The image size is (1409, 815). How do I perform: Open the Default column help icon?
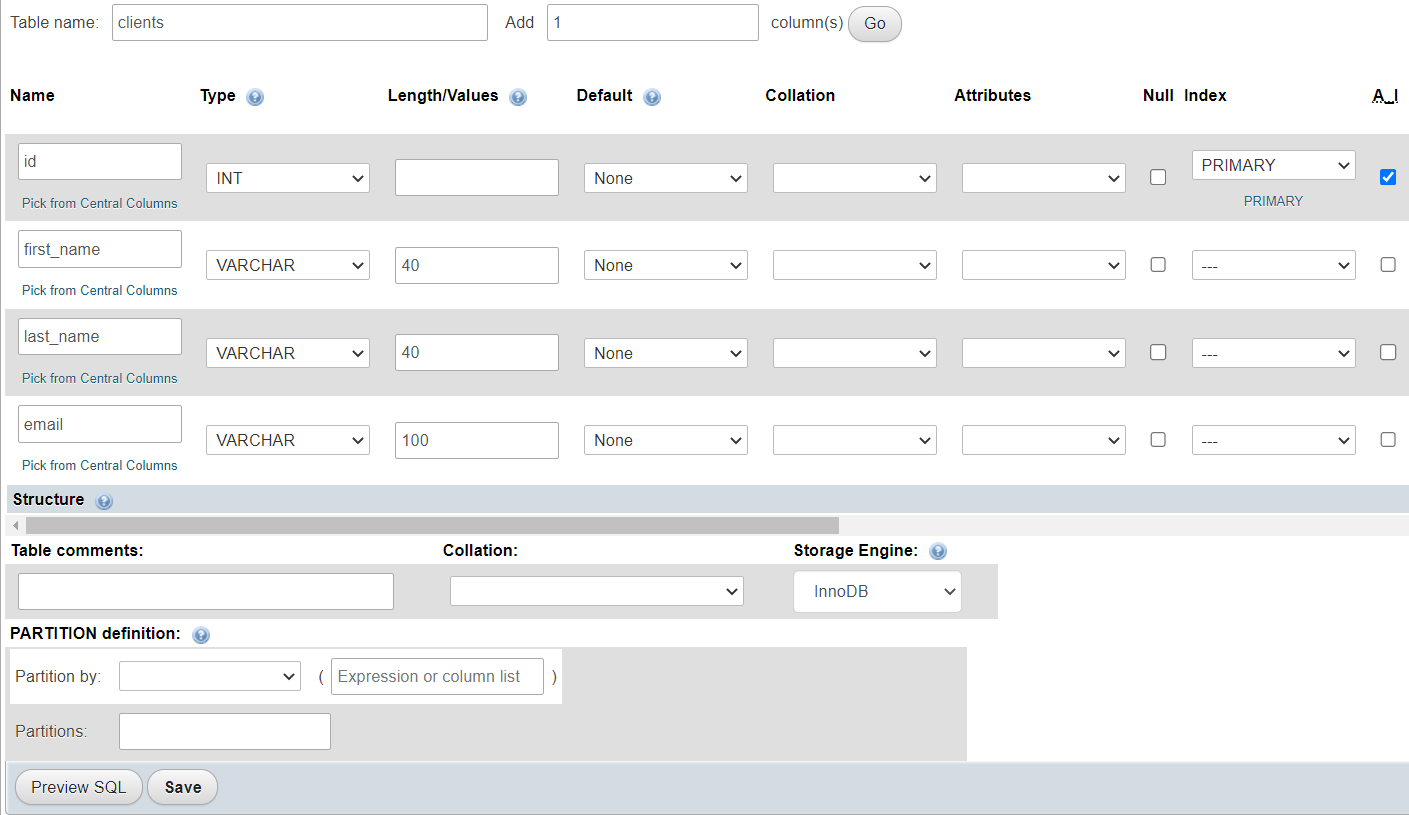click(652, 97)
